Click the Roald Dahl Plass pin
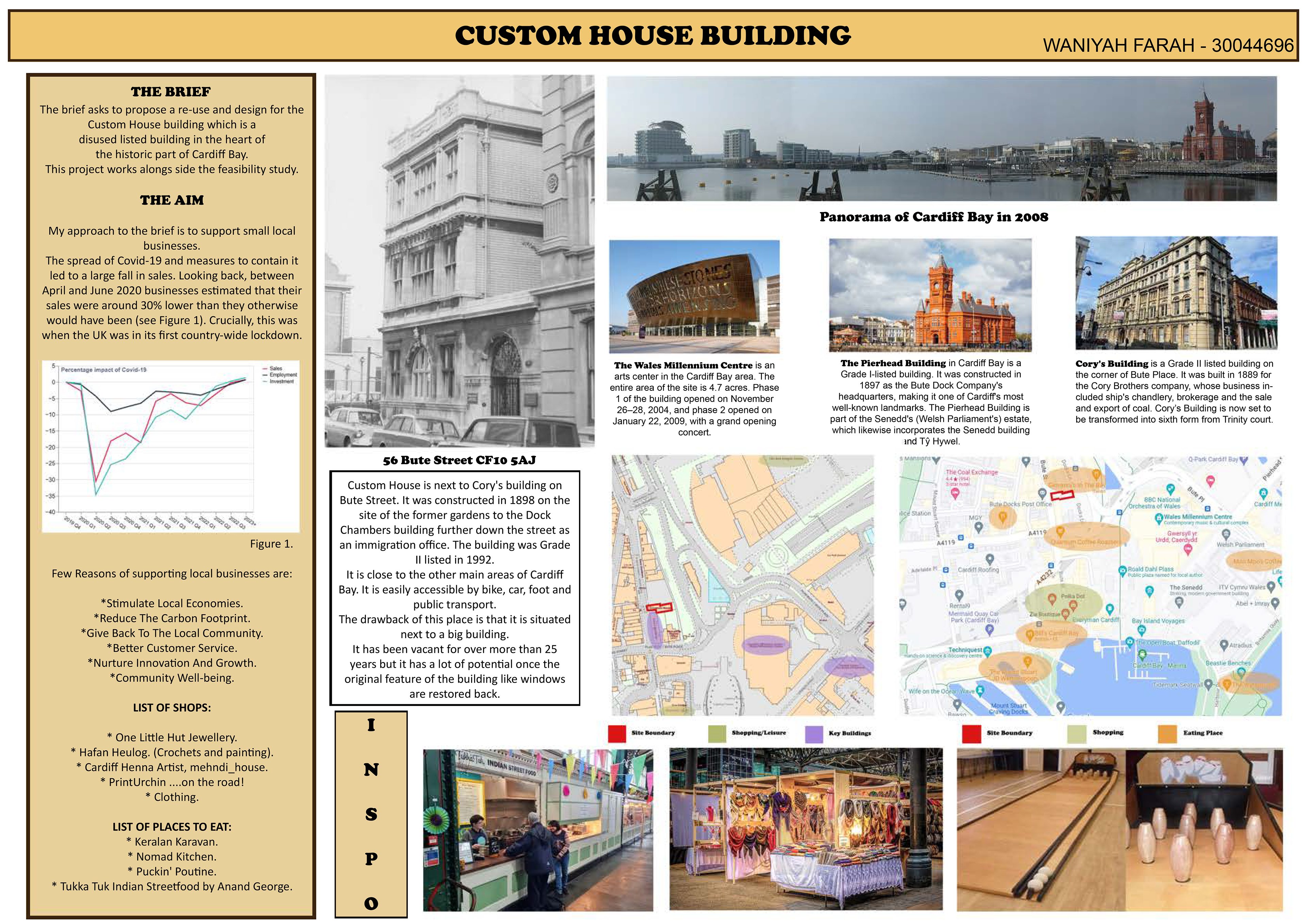 1122,570
